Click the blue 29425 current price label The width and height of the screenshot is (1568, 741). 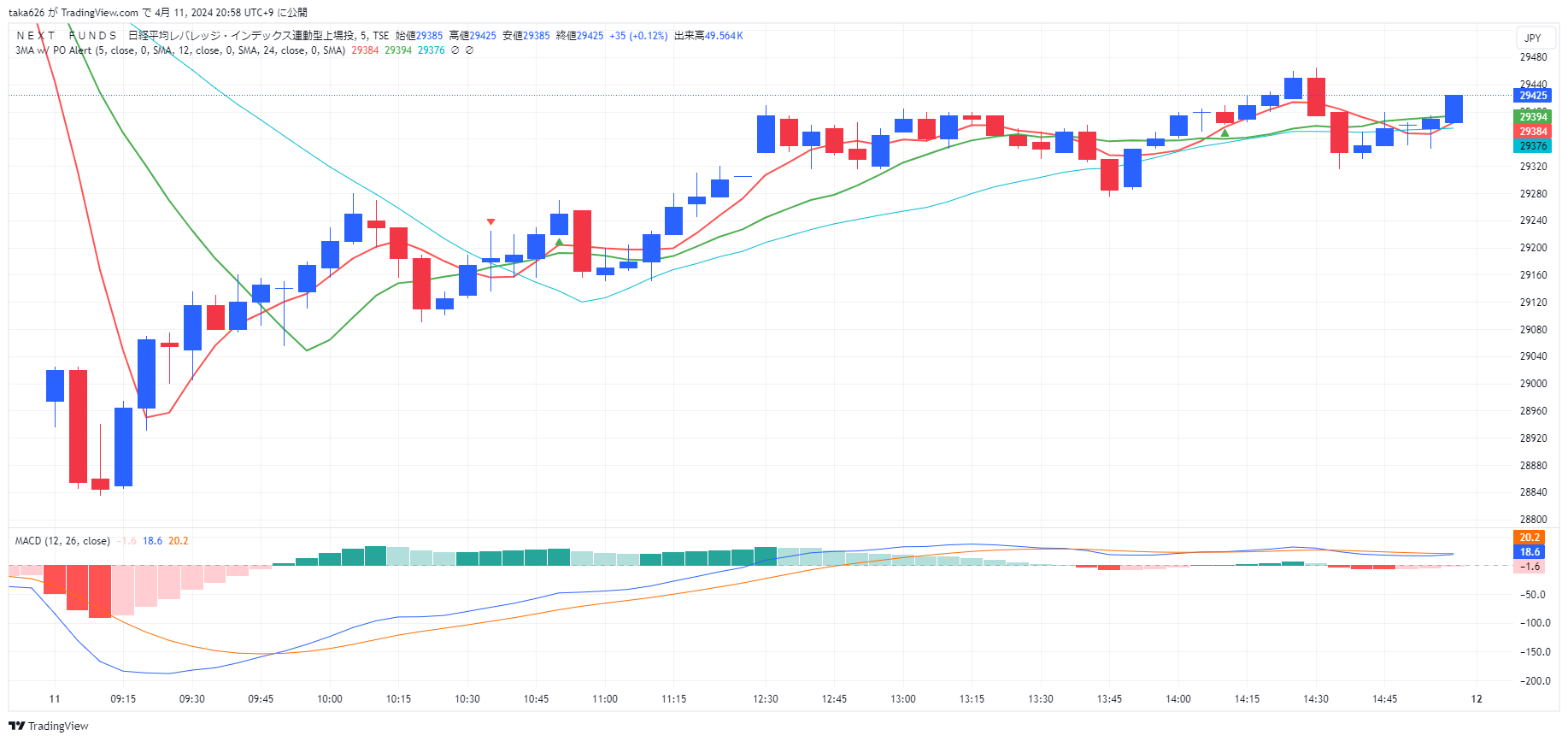[x=1533, y=96]
